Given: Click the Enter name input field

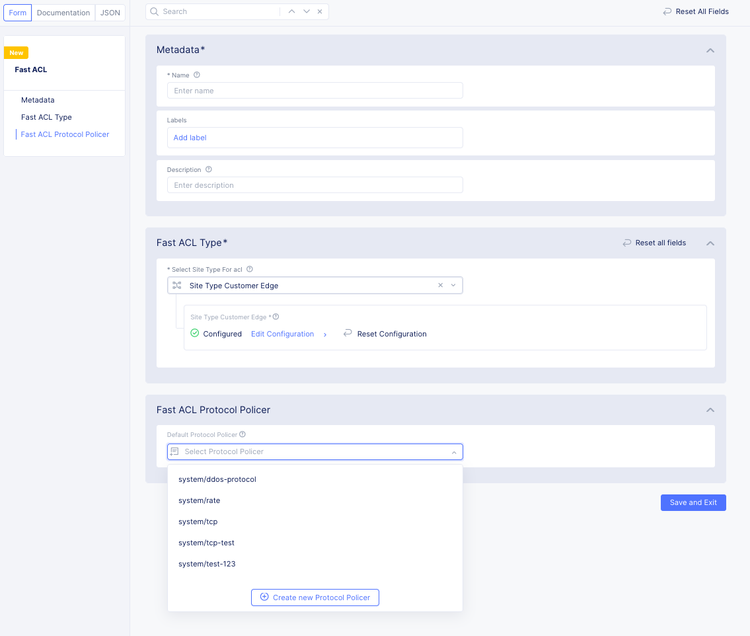Looking at the screenshot, I should (315, 91).
